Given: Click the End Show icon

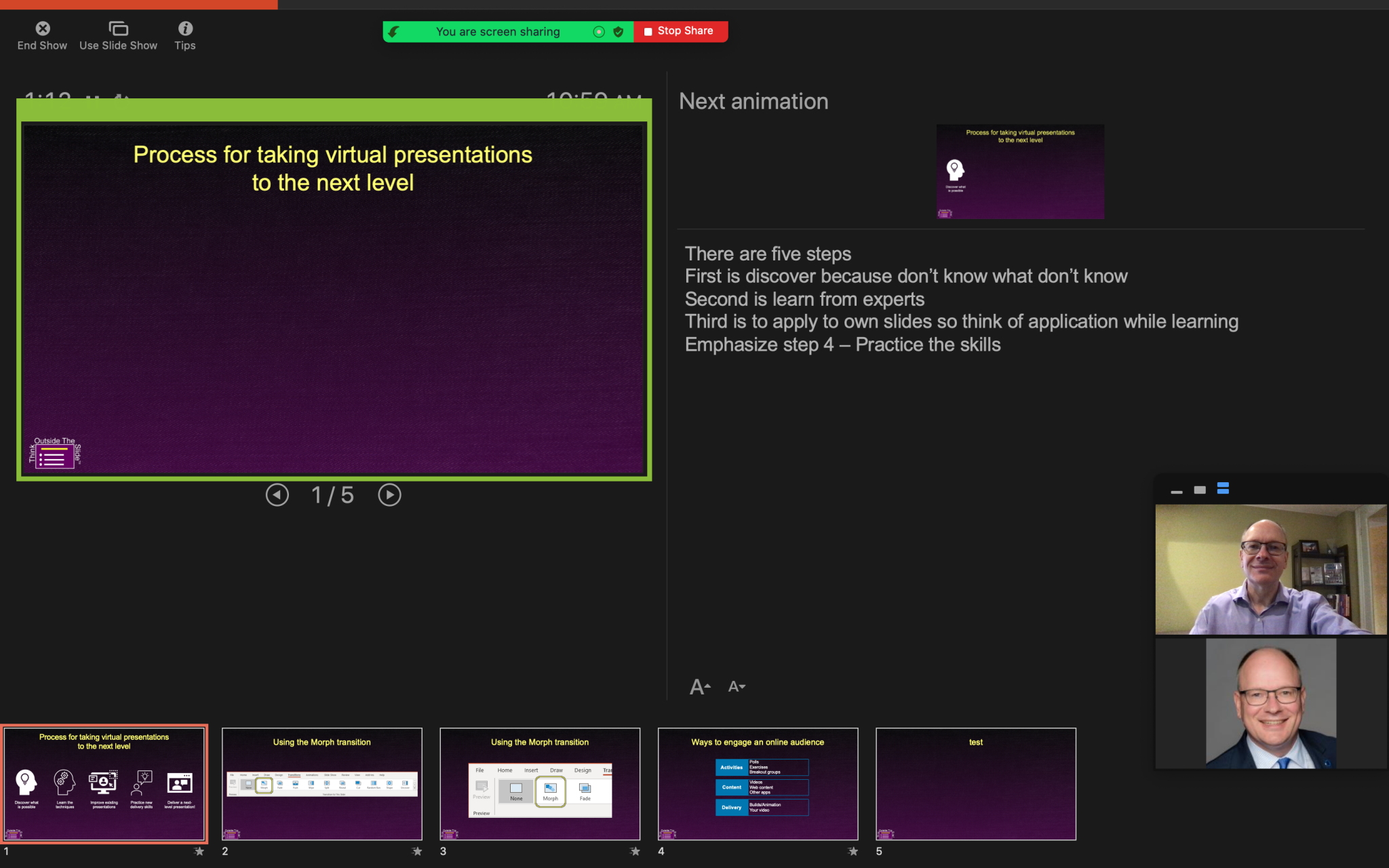Looking at the screenshot, I should pos(42,28).
